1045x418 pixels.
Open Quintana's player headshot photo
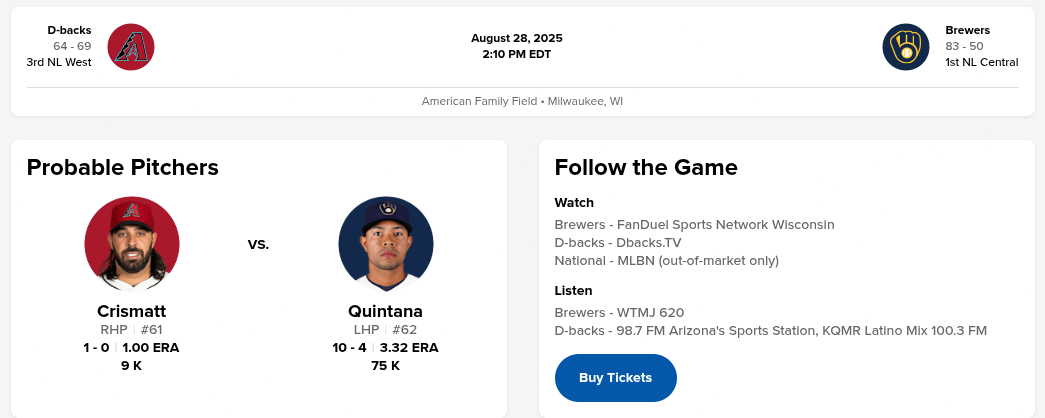[385, 244]
